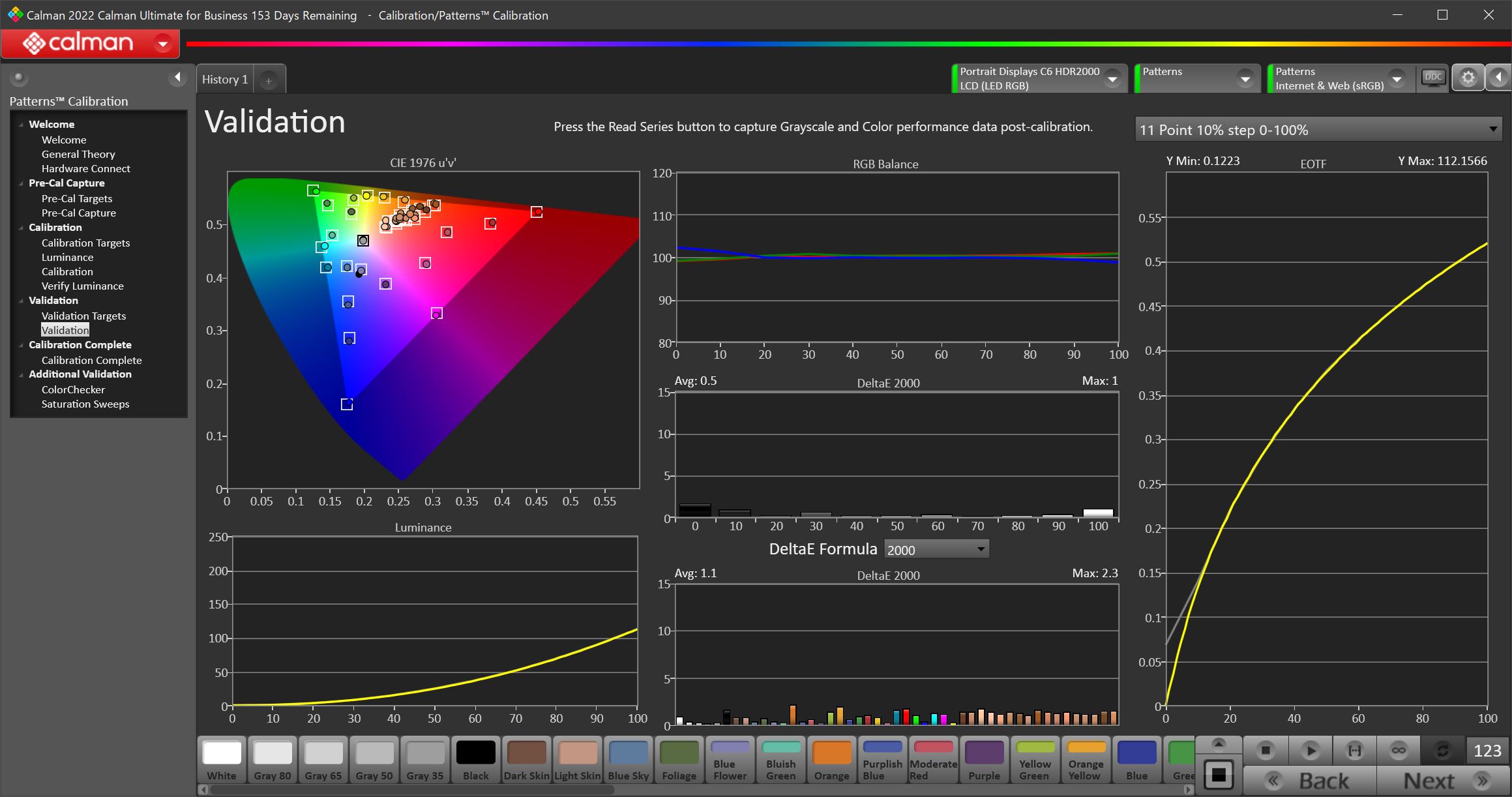The image size is (1512, 797).
Task: Open the Hardware Connect page
Action: click(x=86, y=169)
